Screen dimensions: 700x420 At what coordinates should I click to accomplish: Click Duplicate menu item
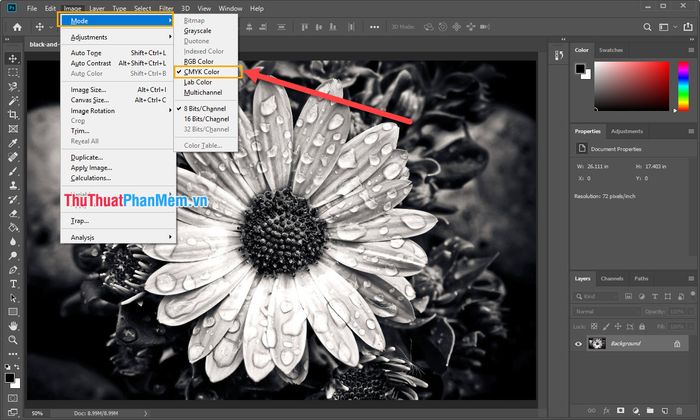118,157
